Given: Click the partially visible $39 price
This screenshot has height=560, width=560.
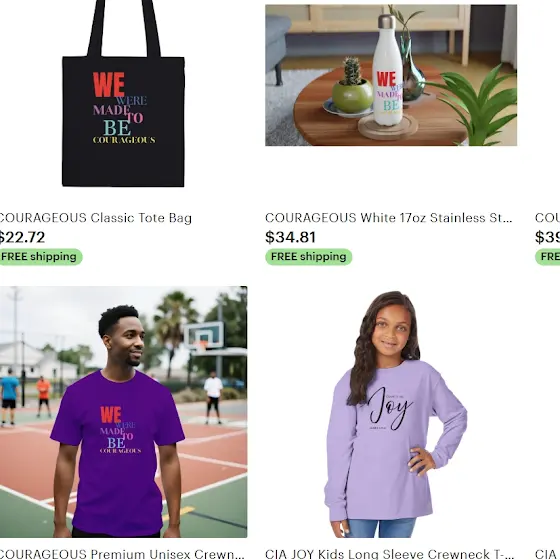Looking at the screenshot, I should [x=547, y=237].
